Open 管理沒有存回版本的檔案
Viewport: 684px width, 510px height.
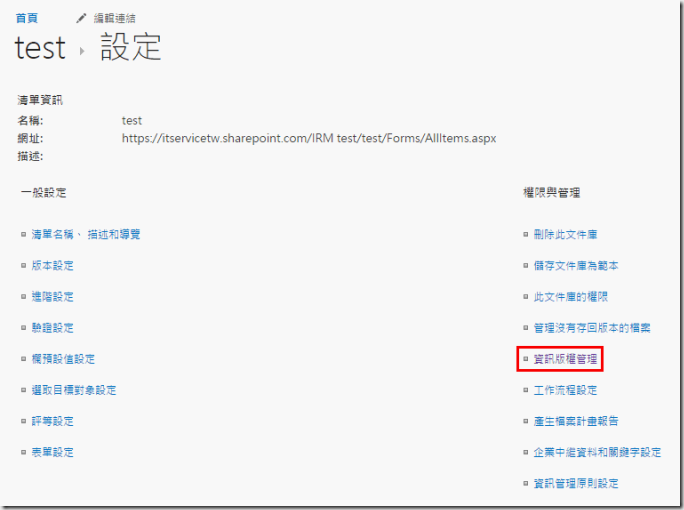point(592,327)
